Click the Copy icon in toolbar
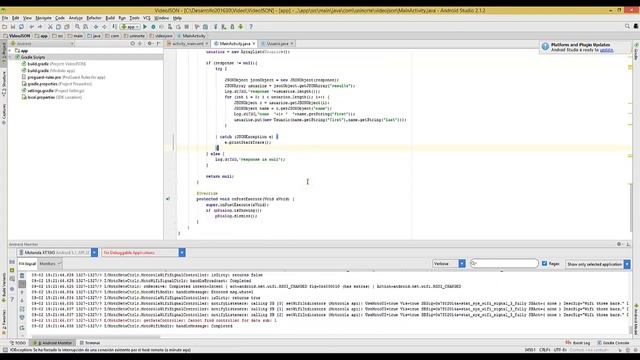Image resolution: width=640 pixels, height=360 pixels. pos(58,27)
